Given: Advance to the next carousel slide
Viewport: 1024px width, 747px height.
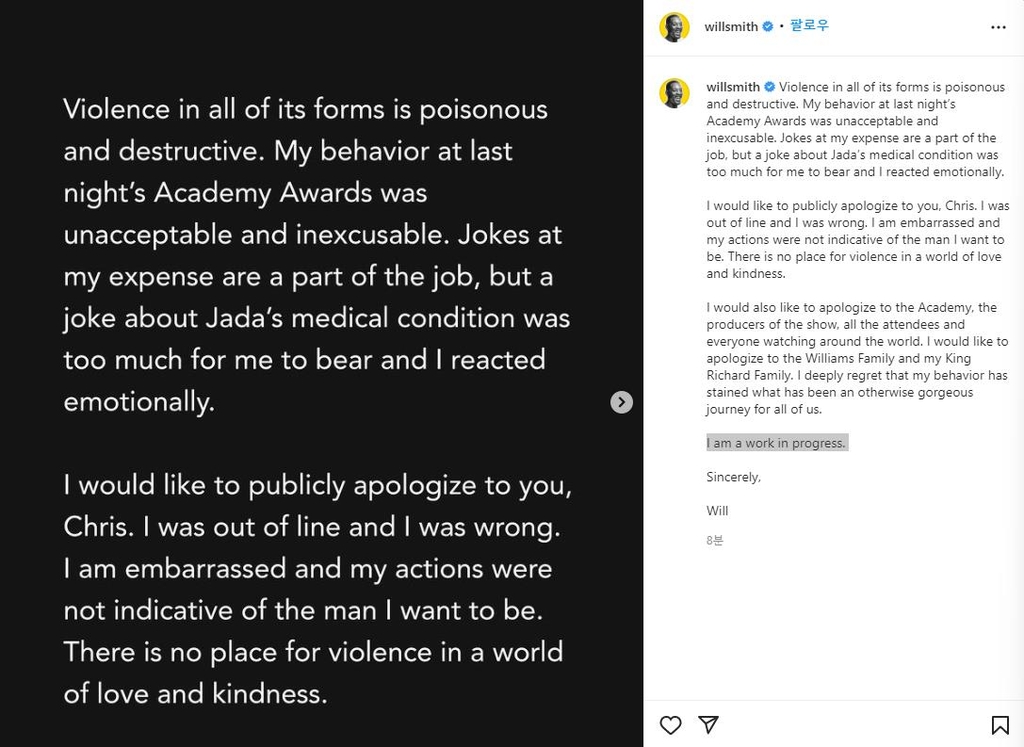Looking at the screenshot, I should pos(622,402).
